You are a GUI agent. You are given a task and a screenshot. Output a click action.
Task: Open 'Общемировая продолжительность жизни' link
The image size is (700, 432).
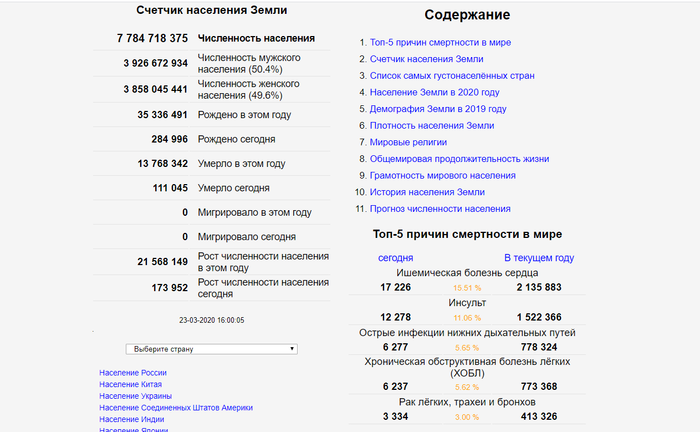(459, 159)
